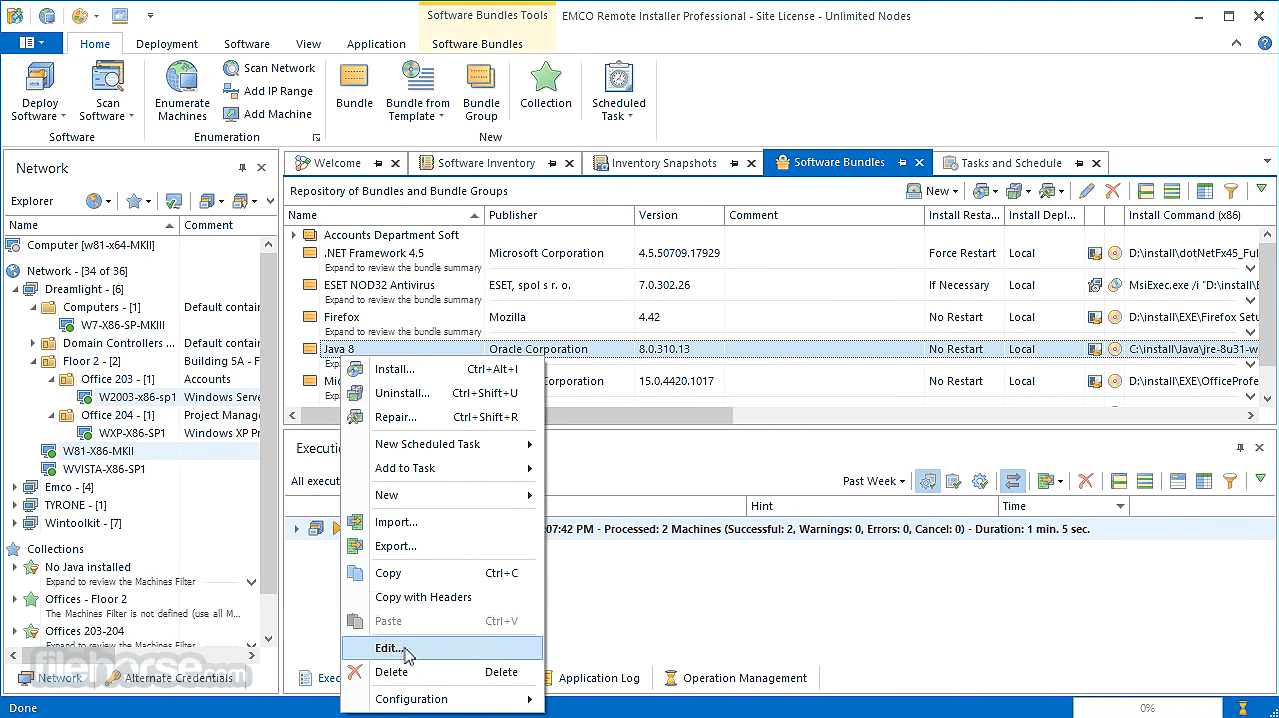The image size is (1279, 718).
Task: Open the Scheduled Task ribbon button
Action: [618, 91]
